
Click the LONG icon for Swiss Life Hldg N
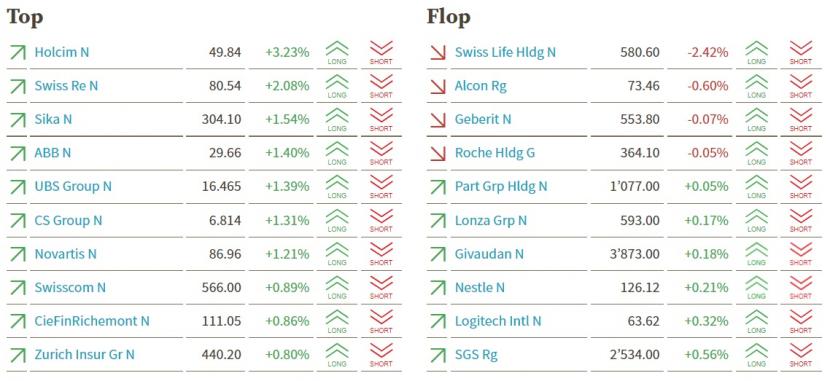[756, 53]
